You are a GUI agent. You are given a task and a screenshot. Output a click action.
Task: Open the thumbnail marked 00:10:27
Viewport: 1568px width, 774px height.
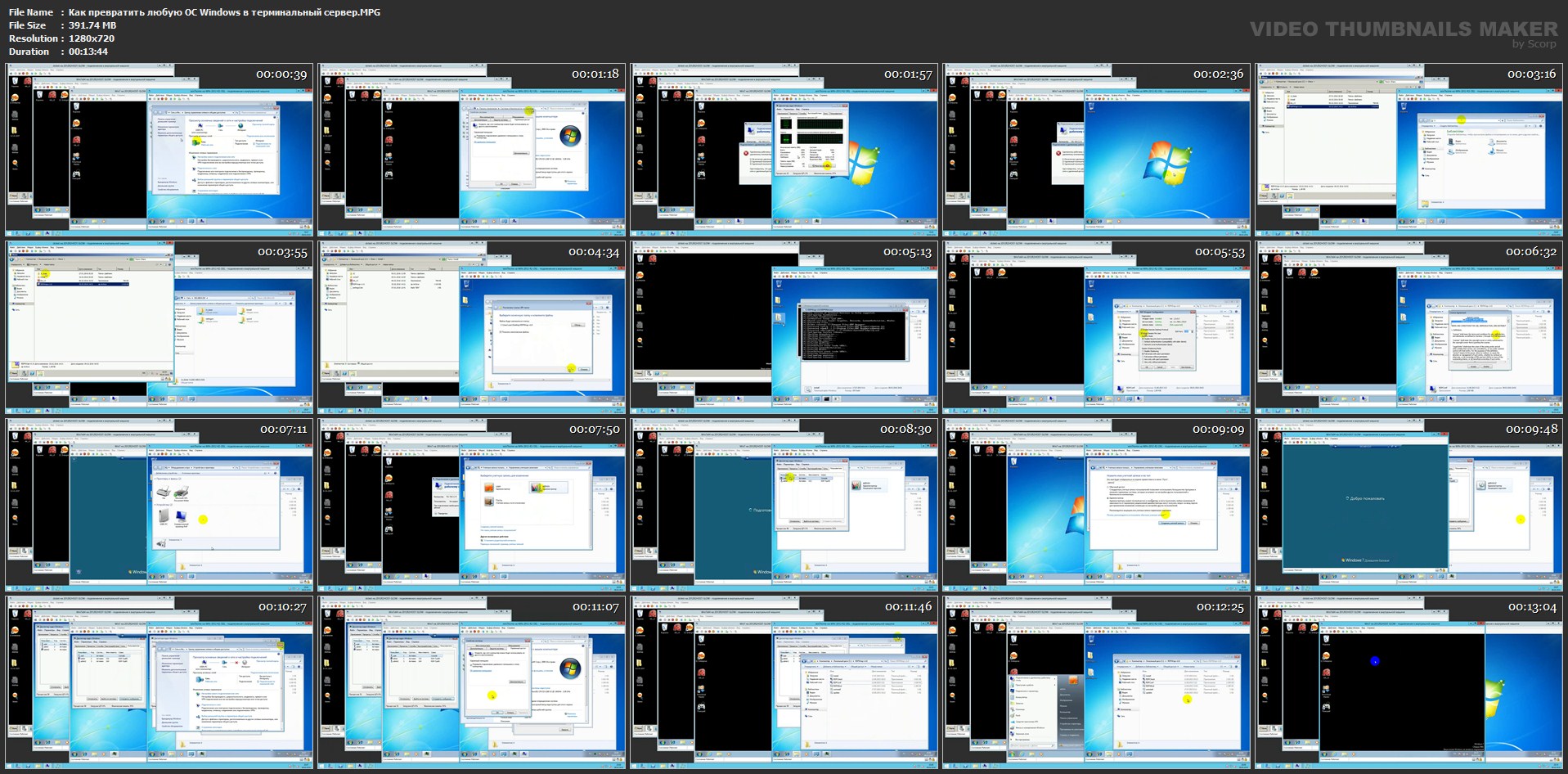pos(159,682)
